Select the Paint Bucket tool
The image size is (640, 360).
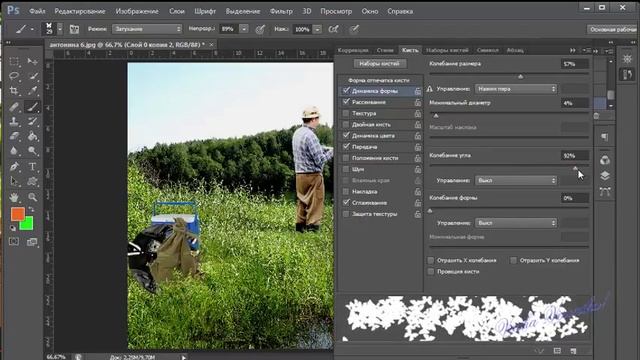(32, 136)
